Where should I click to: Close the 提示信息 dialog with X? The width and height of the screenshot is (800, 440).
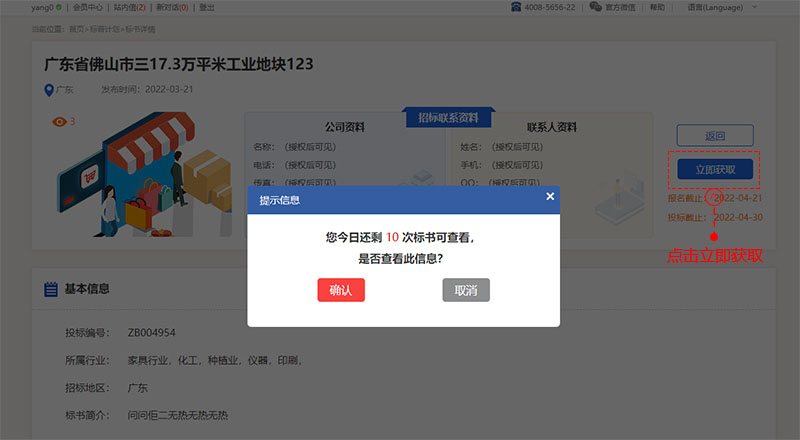click(x=549, y=197)
